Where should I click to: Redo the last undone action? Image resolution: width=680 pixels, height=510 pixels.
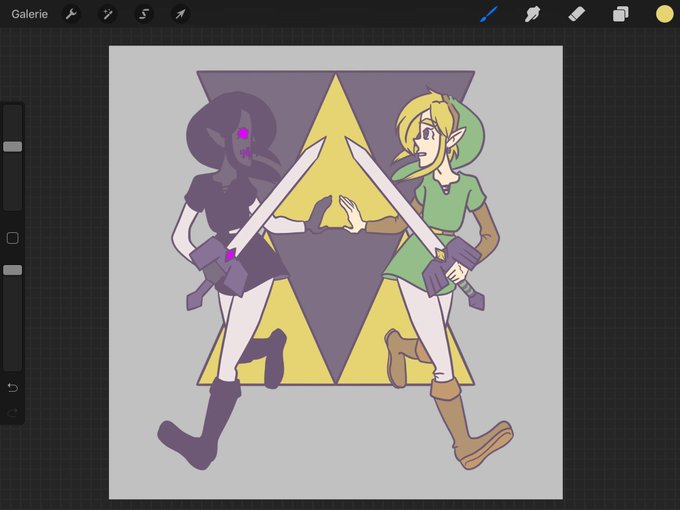coord(13,412)
